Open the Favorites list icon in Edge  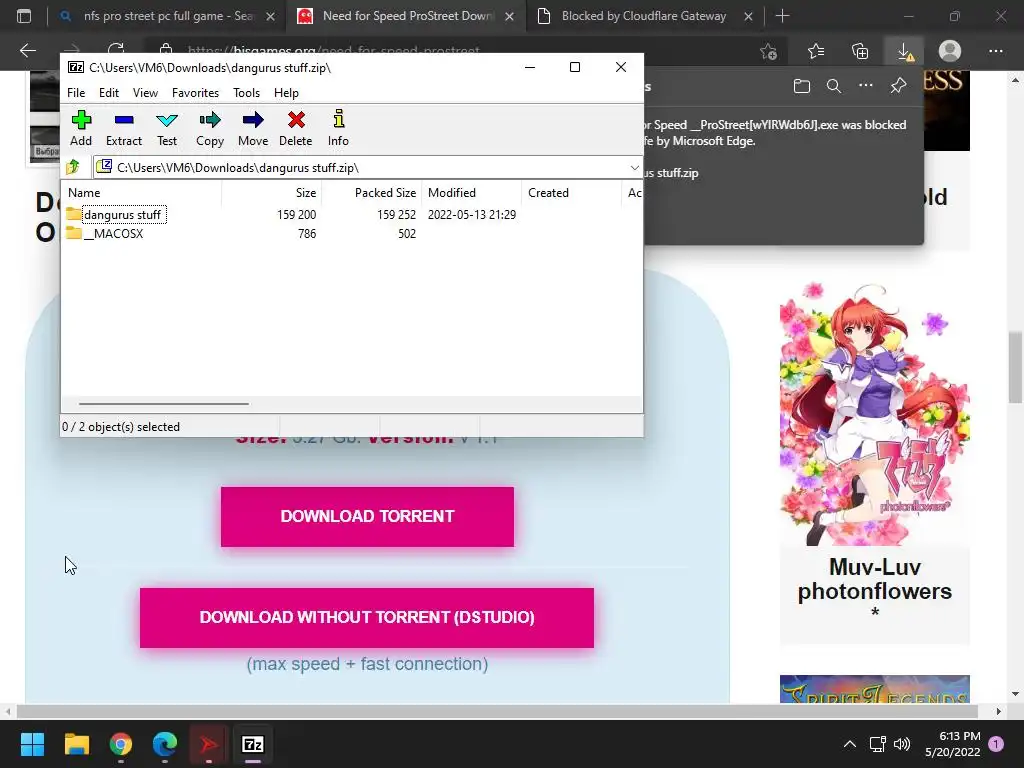[816, 51]
